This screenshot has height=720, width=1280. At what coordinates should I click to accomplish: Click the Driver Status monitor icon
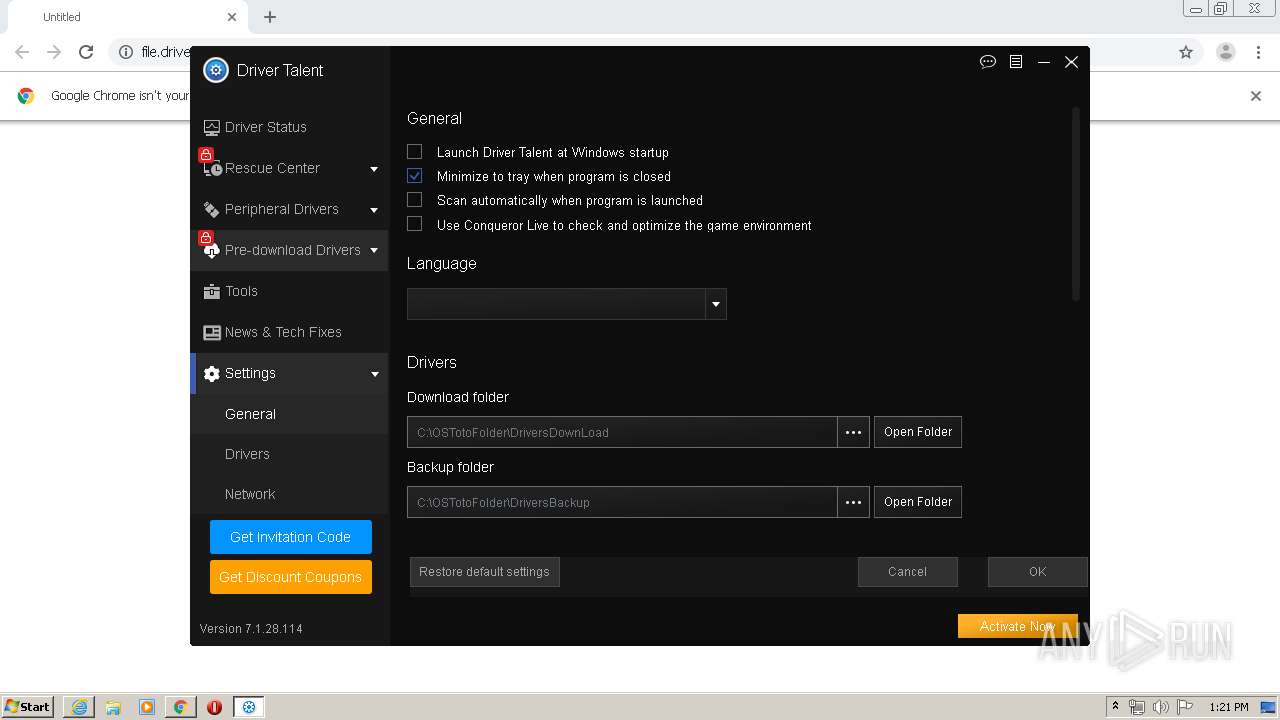click(211, 127)
